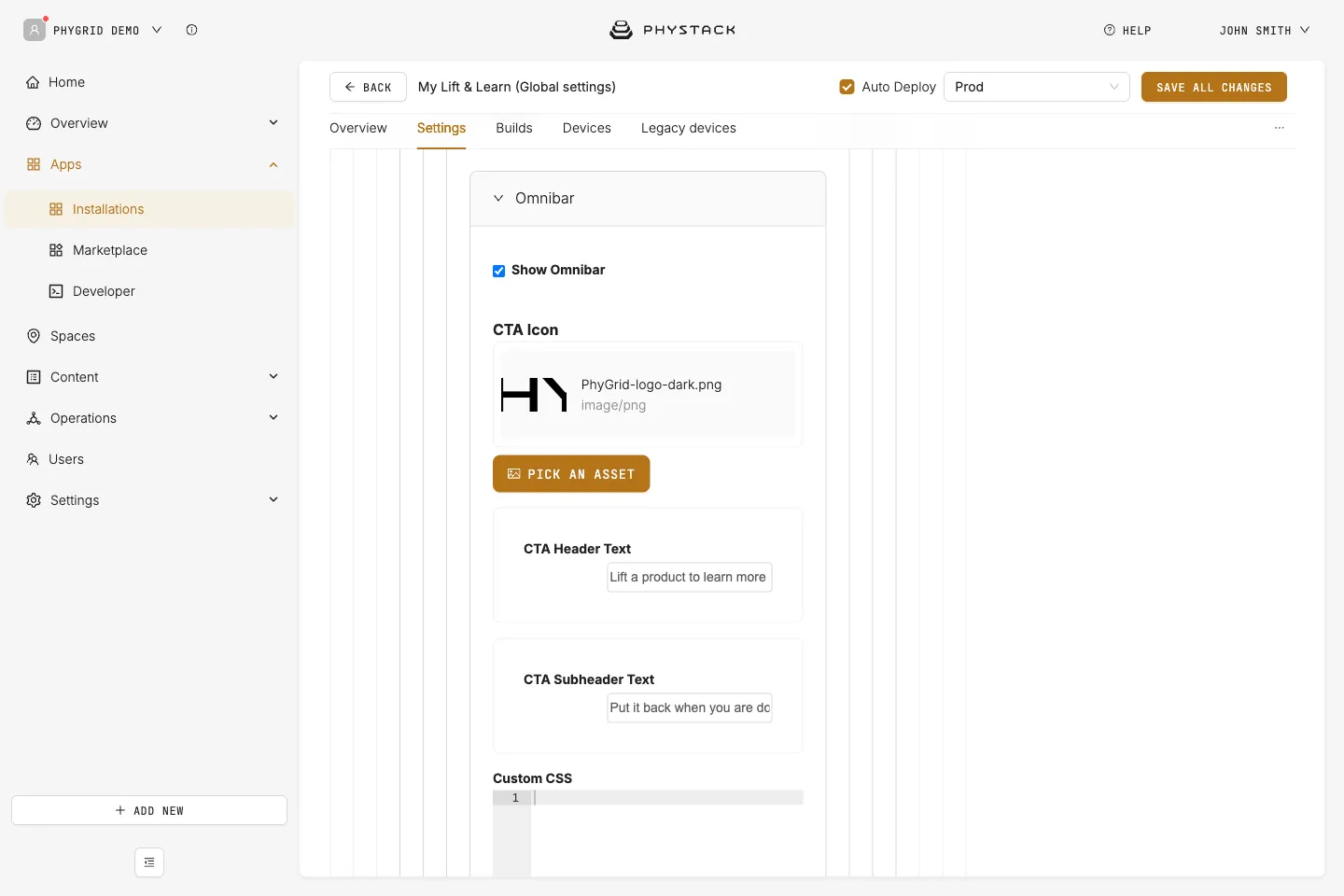Click the Spaces location pin icon
This screenshot has height=896, width=1344.
click(34, 336)
